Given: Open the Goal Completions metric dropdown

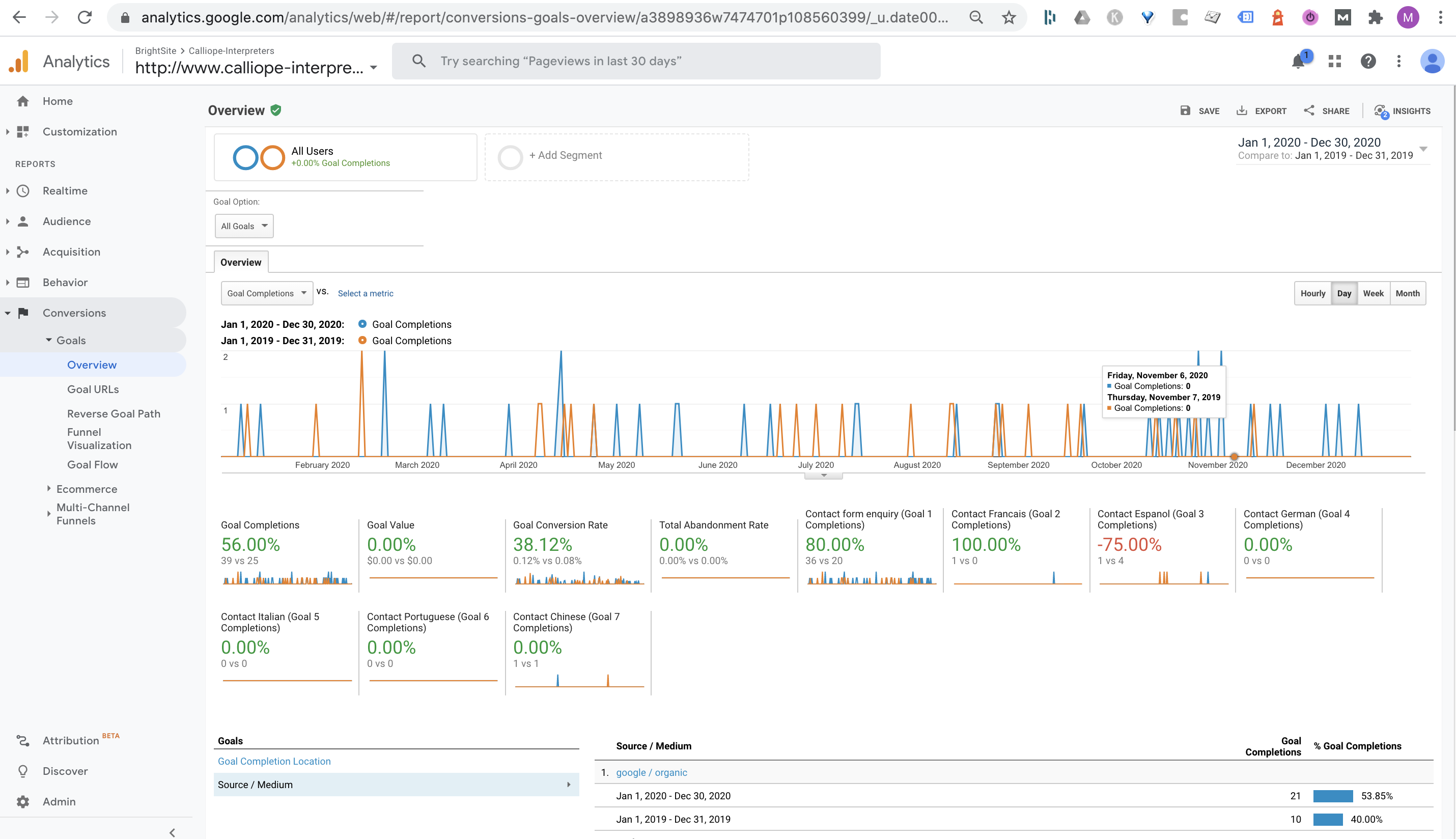Looking at the screenshot, I should coord(266,293).
